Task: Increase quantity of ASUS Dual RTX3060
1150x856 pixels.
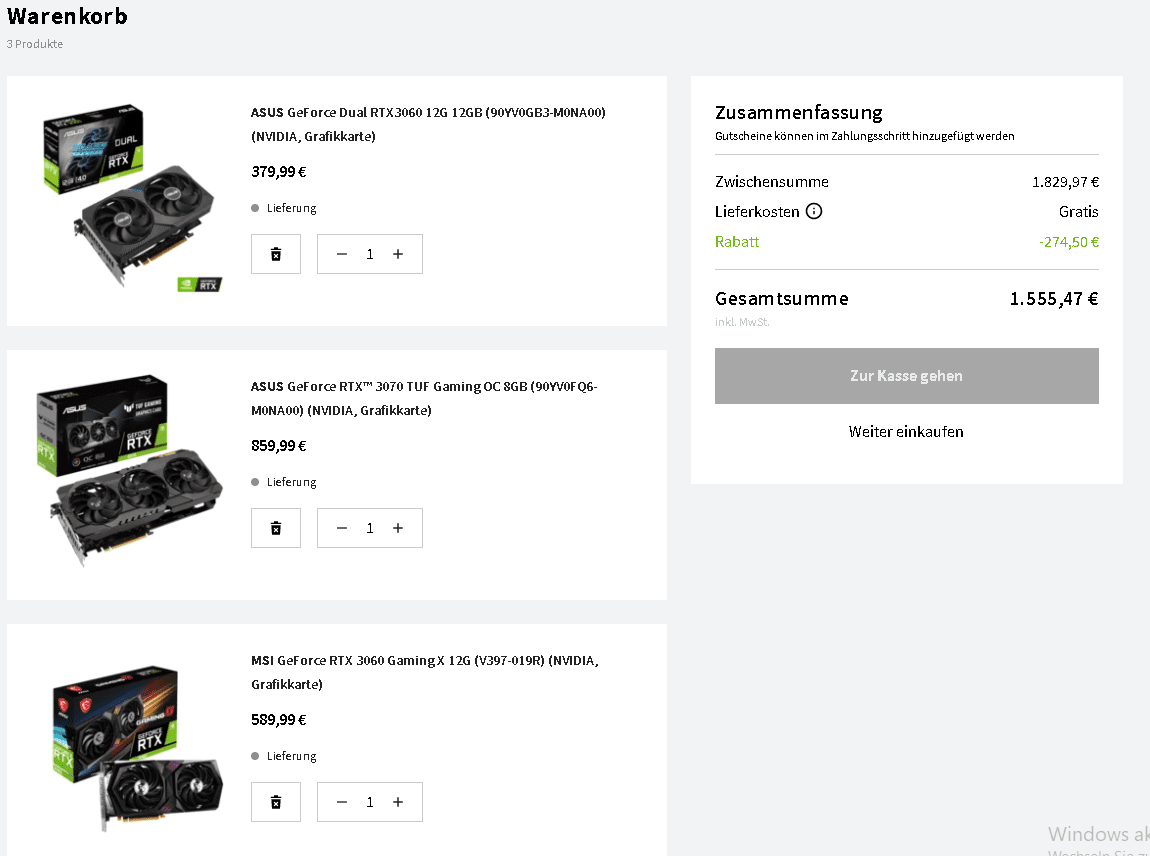Action: tap(398, 254)
